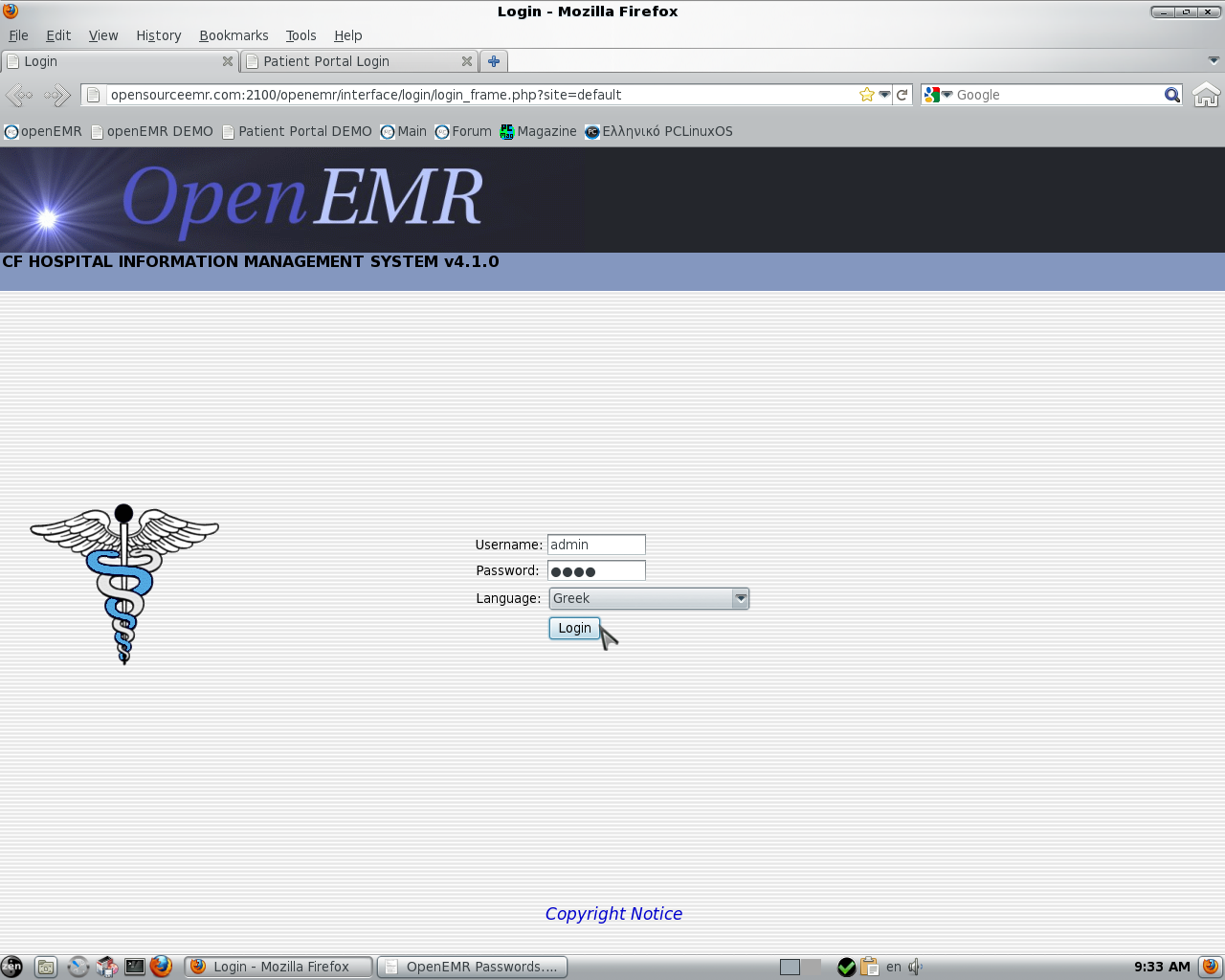This screenshot has height=980, width=1225.
Task: Bookmark this page with the star icon
Action: (x=867, y=95)
